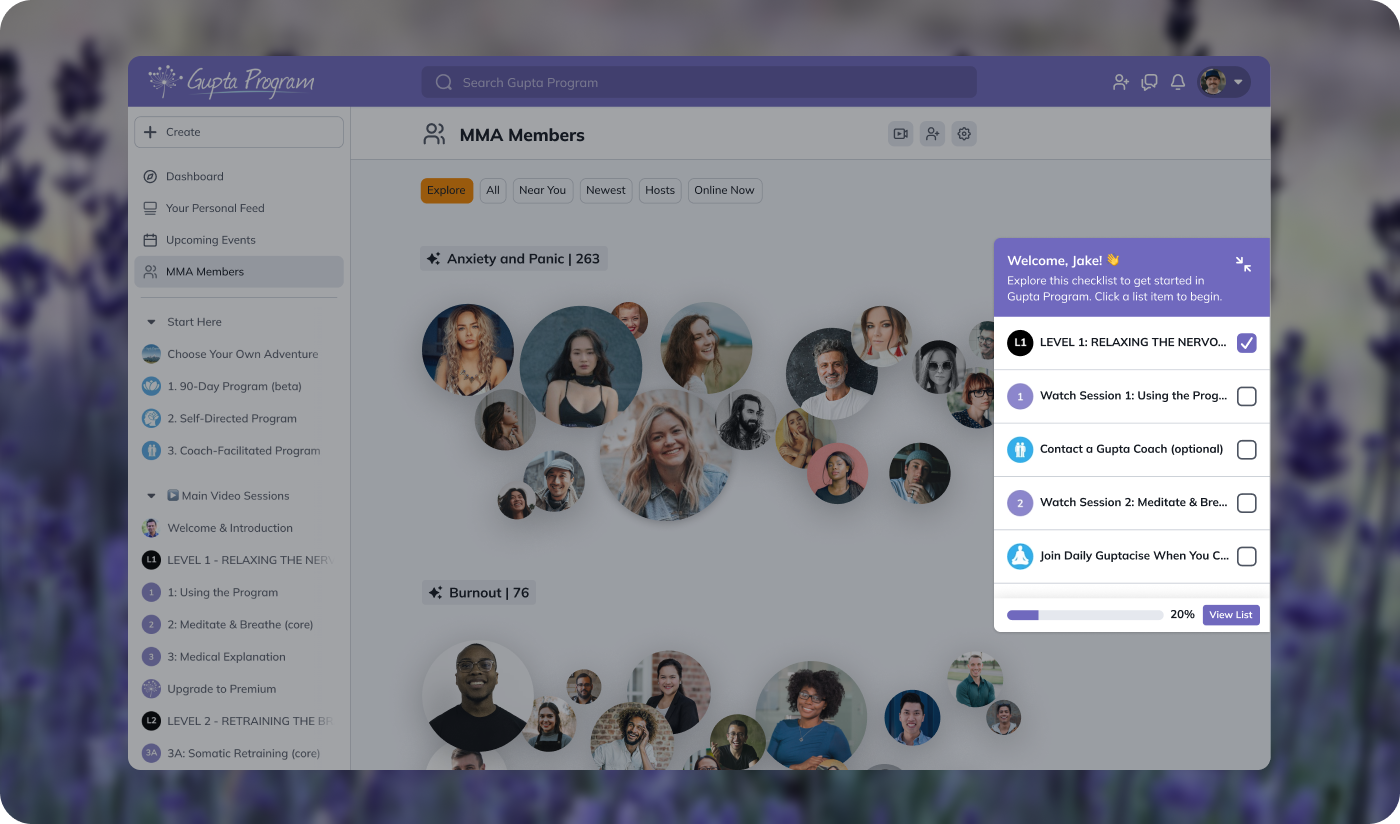Click the Anxiety and Panic | 263 heading
The width and height of the screenshot is (1400, 824).
[x=514, y=259]
